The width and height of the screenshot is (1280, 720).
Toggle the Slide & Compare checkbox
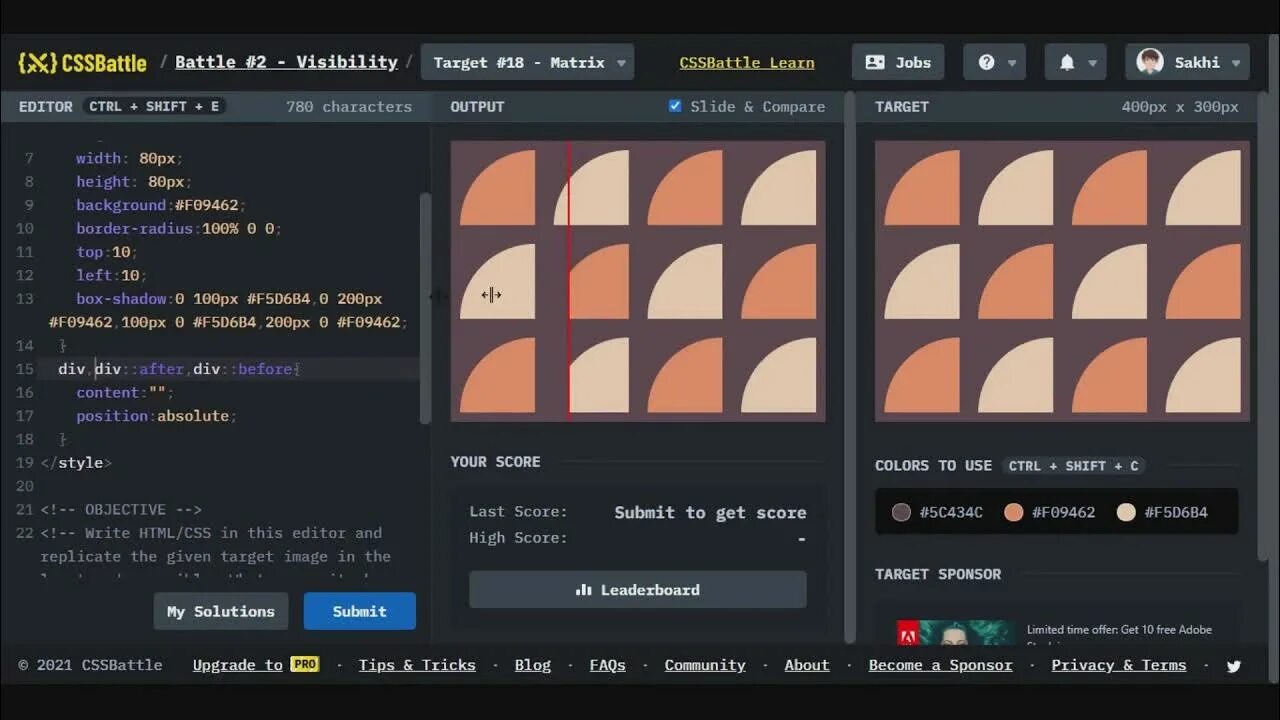click(675, 106)
